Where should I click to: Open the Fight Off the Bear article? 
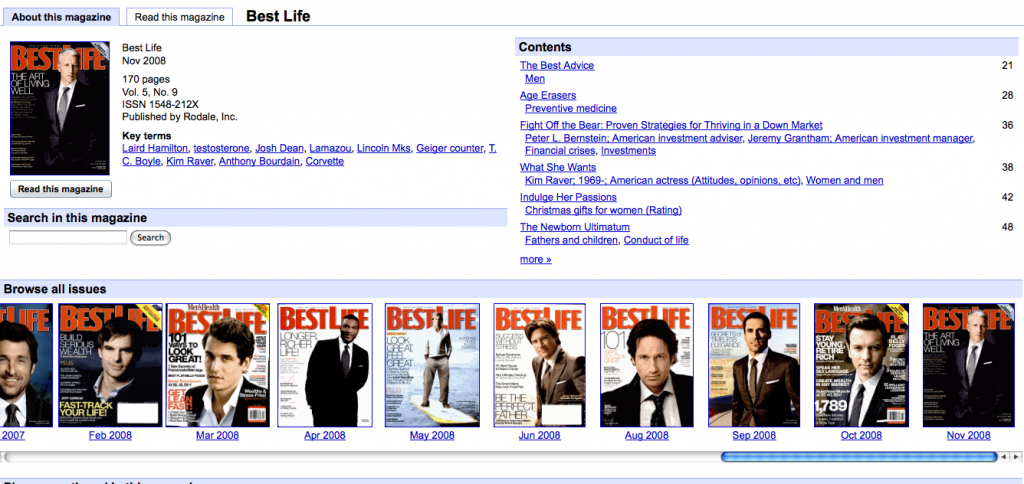671,125
